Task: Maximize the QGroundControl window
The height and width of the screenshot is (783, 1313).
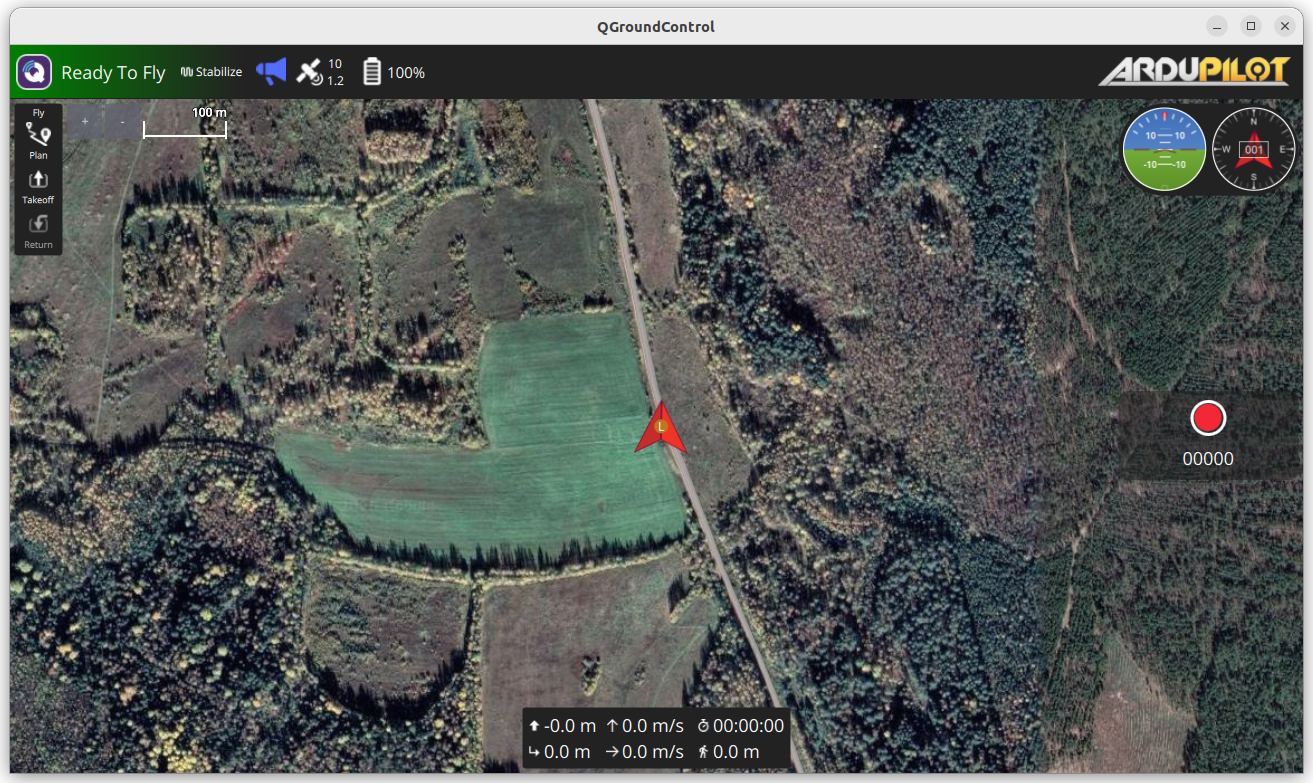Action: coord(1250,26)
